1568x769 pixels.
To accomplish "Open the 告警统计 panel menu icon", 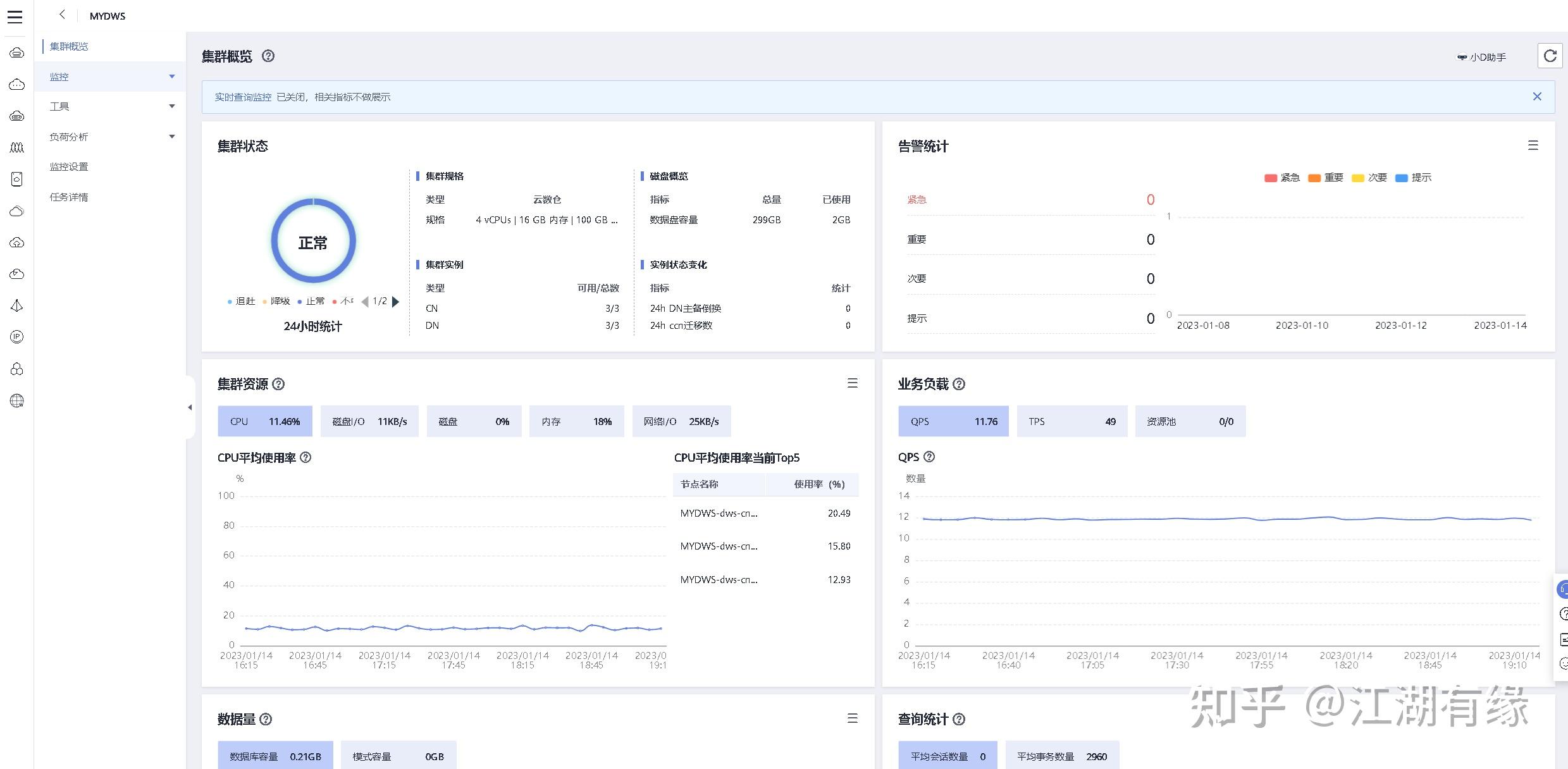I will (1533, 145).
